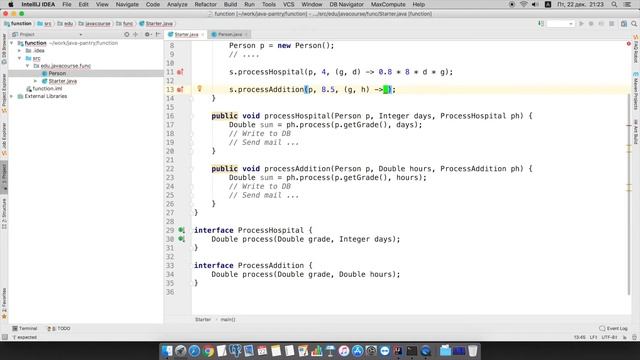Open the MaxCompute menu
This screenshot has width=640, height=360.
(388, 4)
